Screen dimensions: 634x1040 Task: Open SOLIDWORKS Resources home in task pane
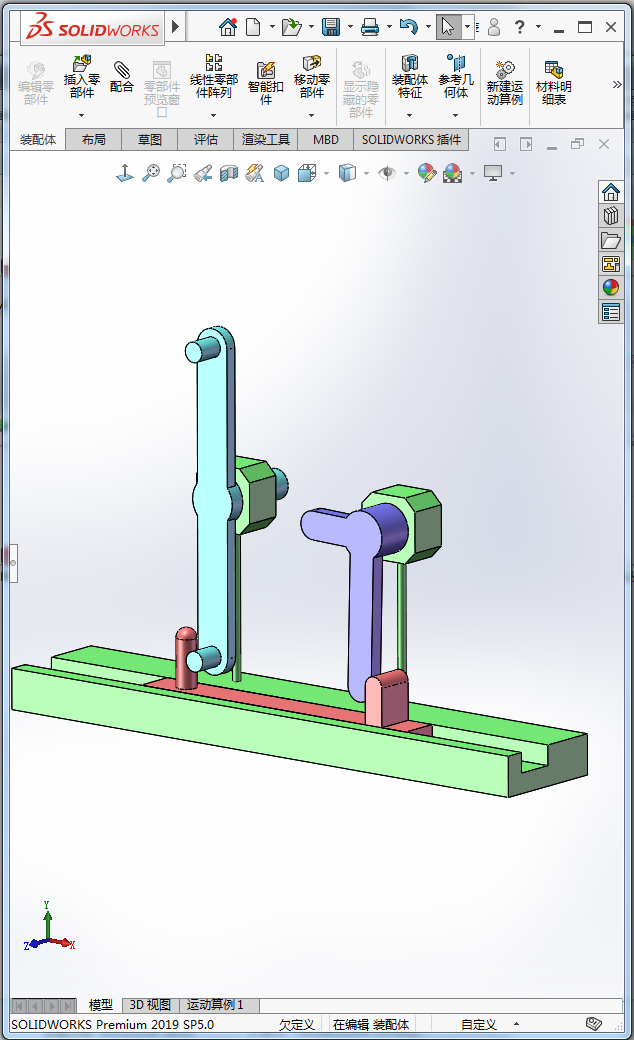(x=611, y=192)
